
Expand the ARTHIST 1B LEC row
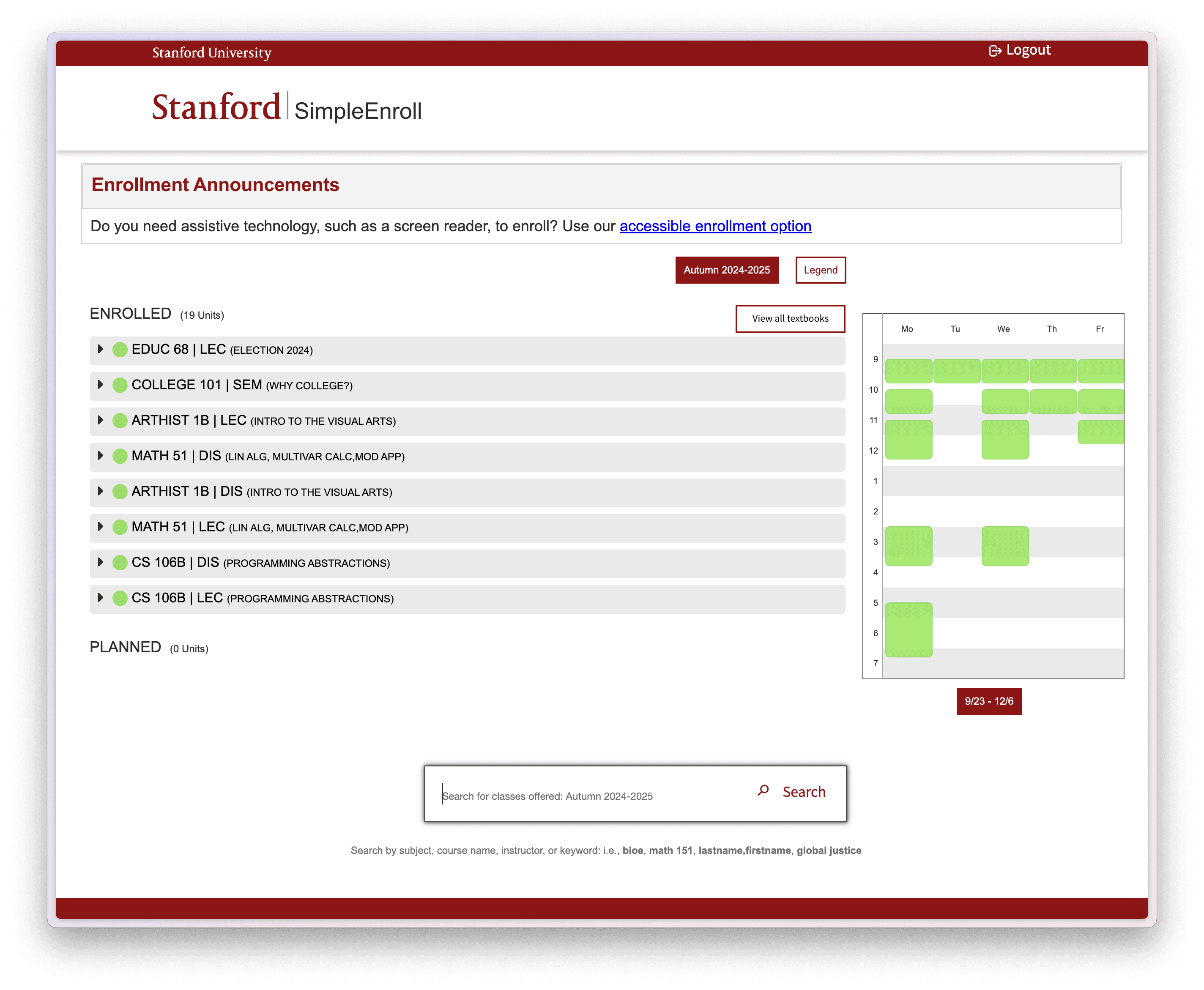100,420
